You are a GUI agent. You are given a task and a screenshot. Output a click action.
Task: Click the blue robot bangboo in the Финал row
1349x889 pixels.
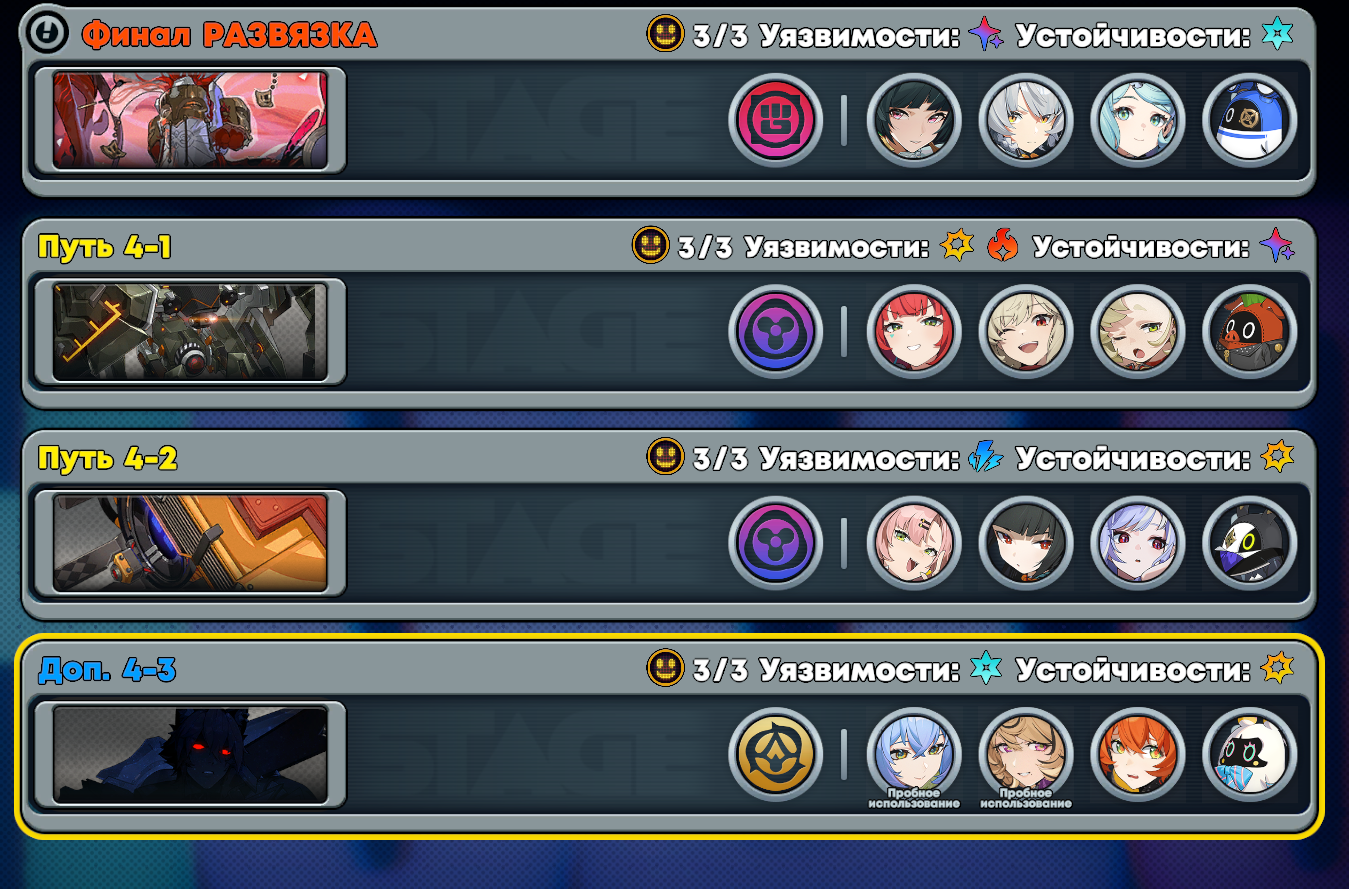point(1250,120)
